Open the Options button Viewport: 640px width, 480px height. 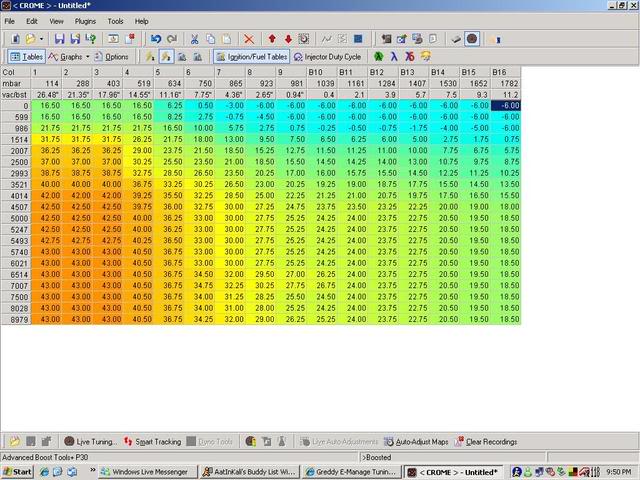pyautogui.click(x=111, y=57)
